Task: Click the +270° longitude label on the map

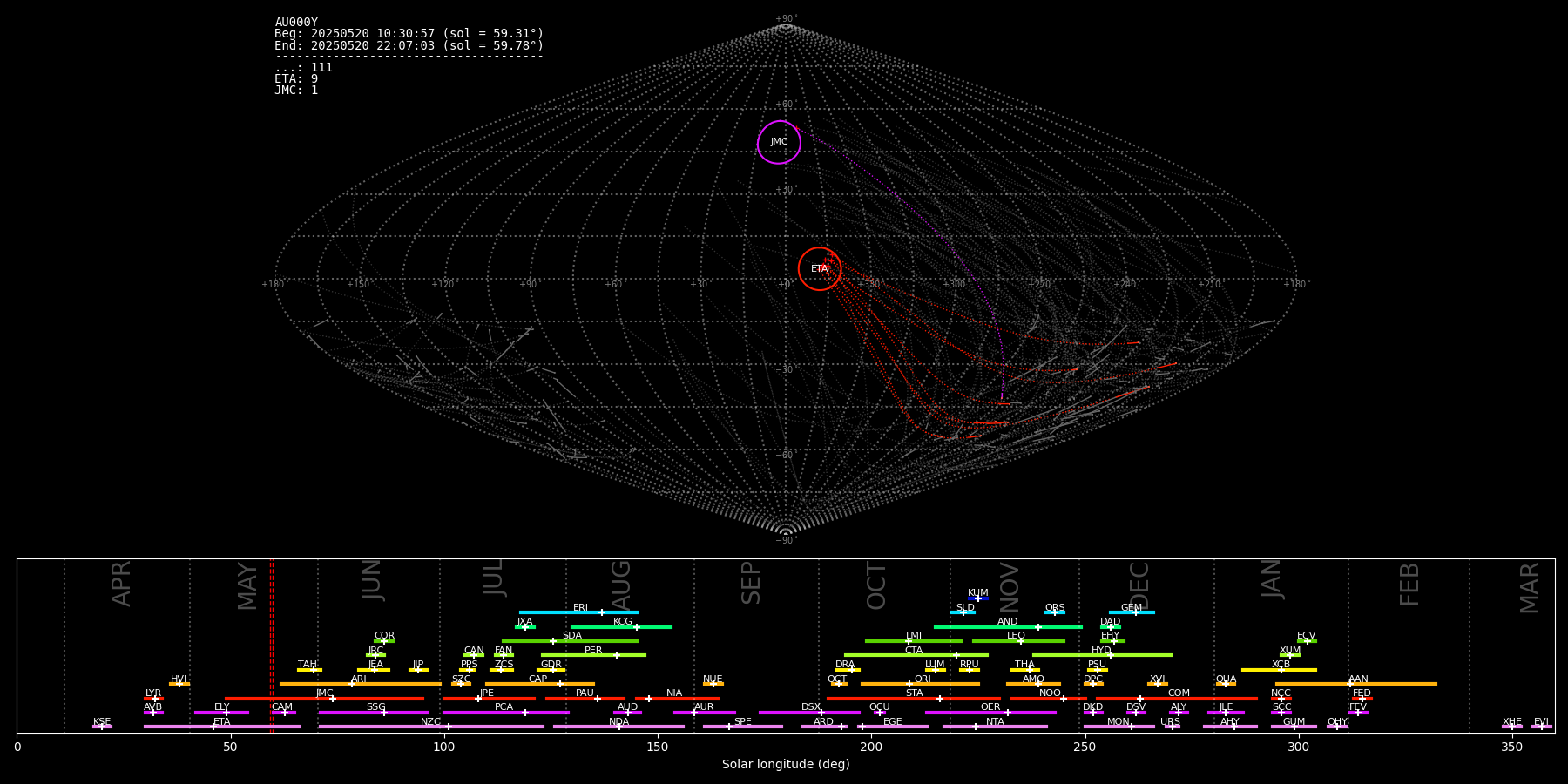Action: point(1039,285)
